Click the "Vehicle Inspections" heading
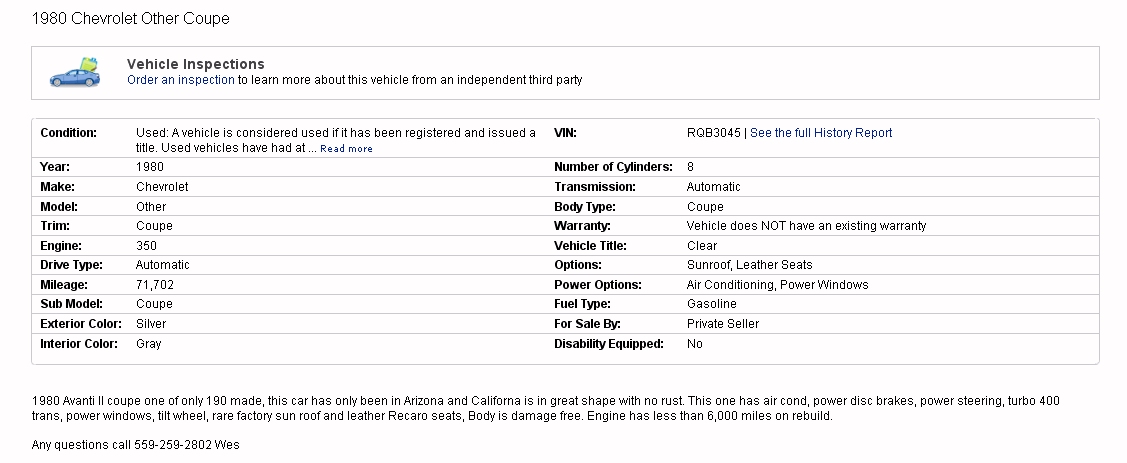 [x=196, y=64]
